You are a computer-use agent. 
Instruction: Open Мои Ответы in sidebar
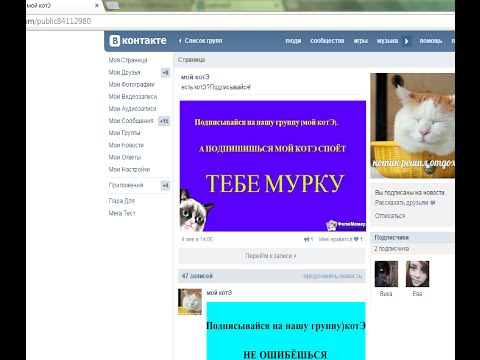[125, 157]
